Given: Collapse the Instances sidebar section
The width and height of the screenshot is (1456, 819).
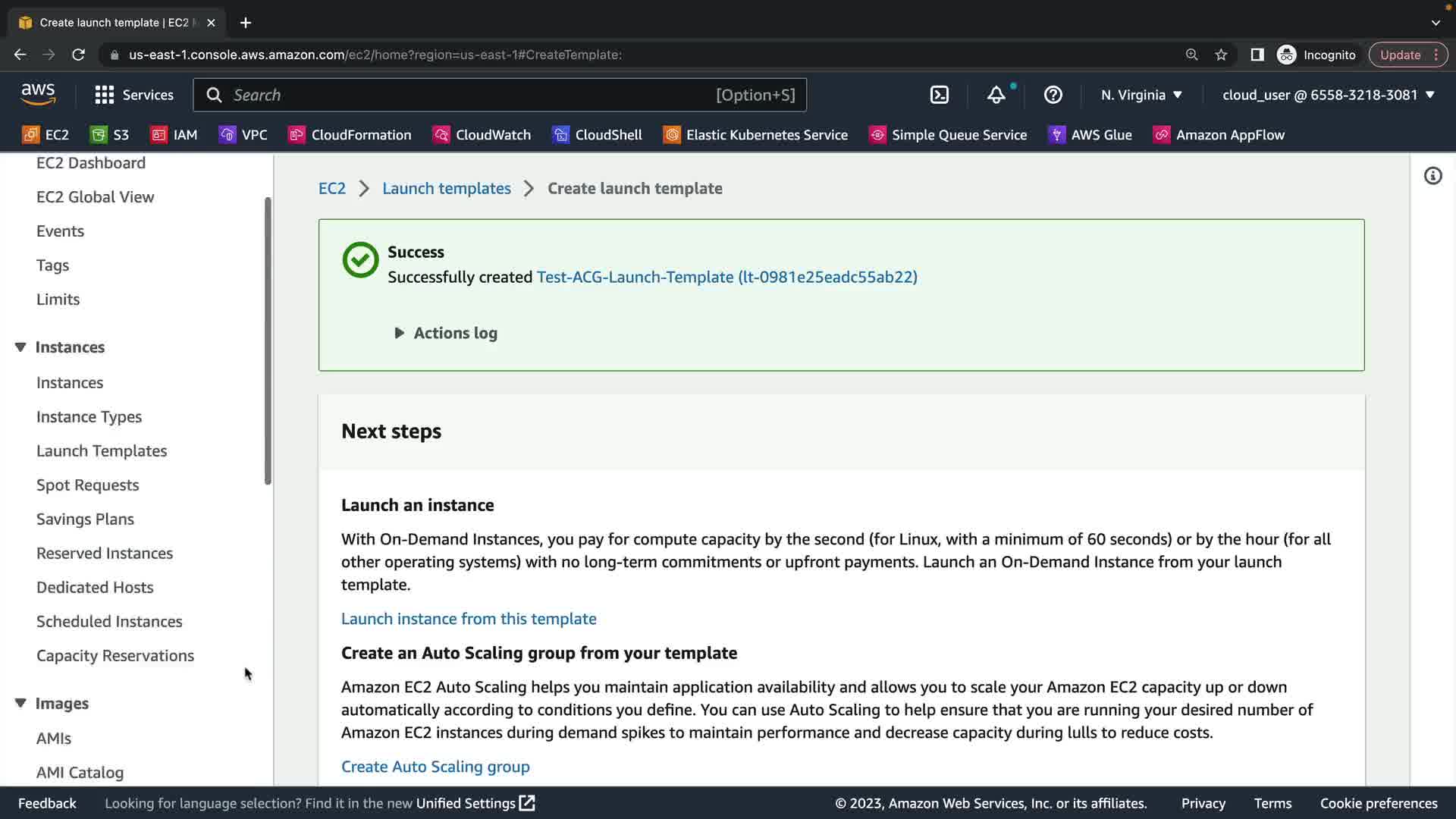Looking at the screenshot, I should point(20,347).
